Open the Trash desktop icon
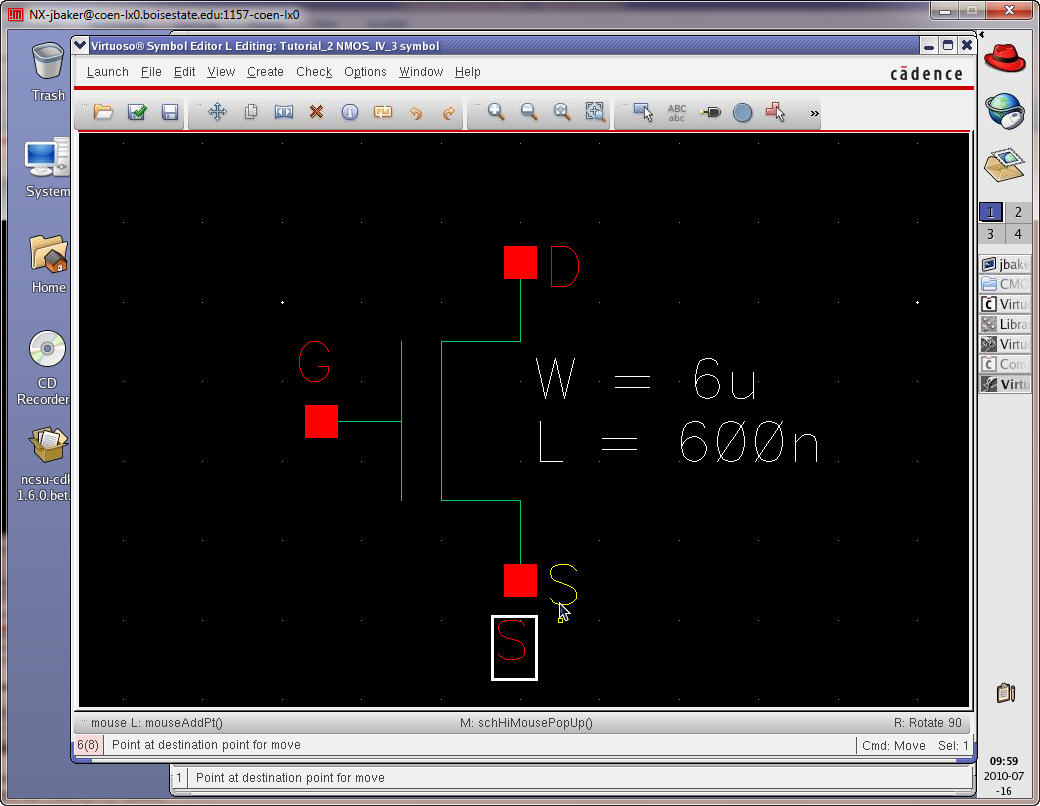 point(47,72)
